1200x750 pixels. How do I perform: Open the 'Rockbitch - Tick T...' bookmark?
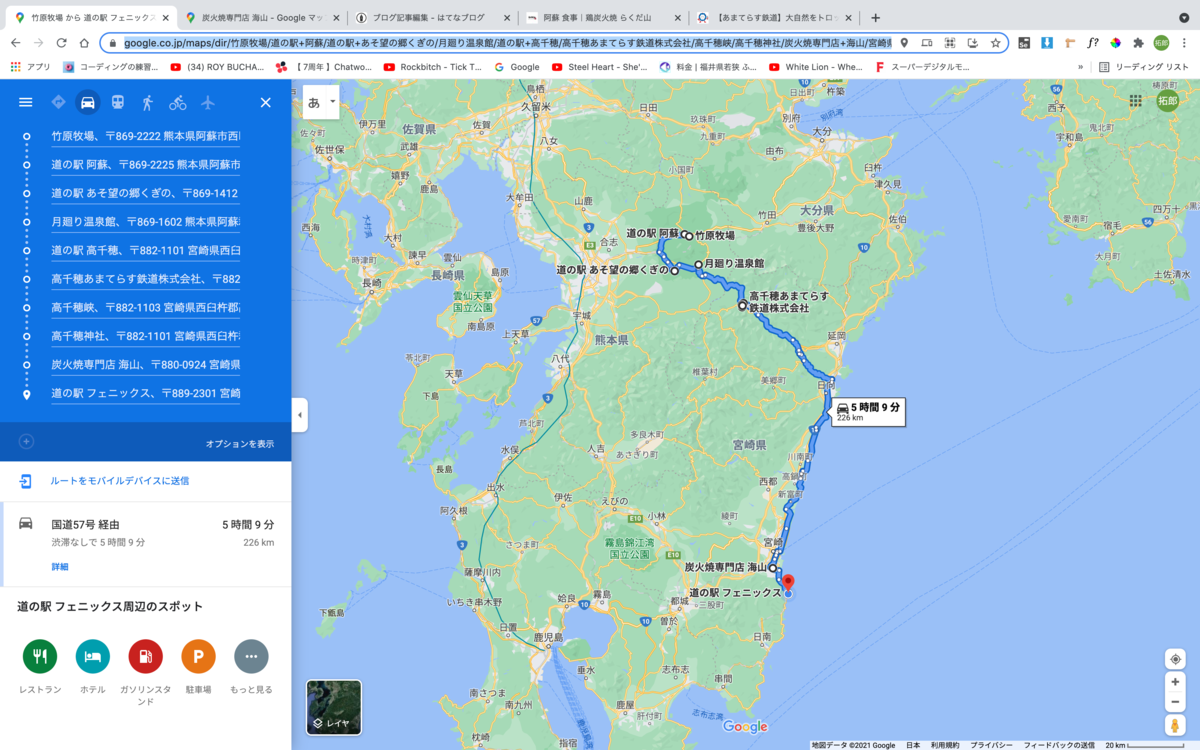click(x=432, y=67)
